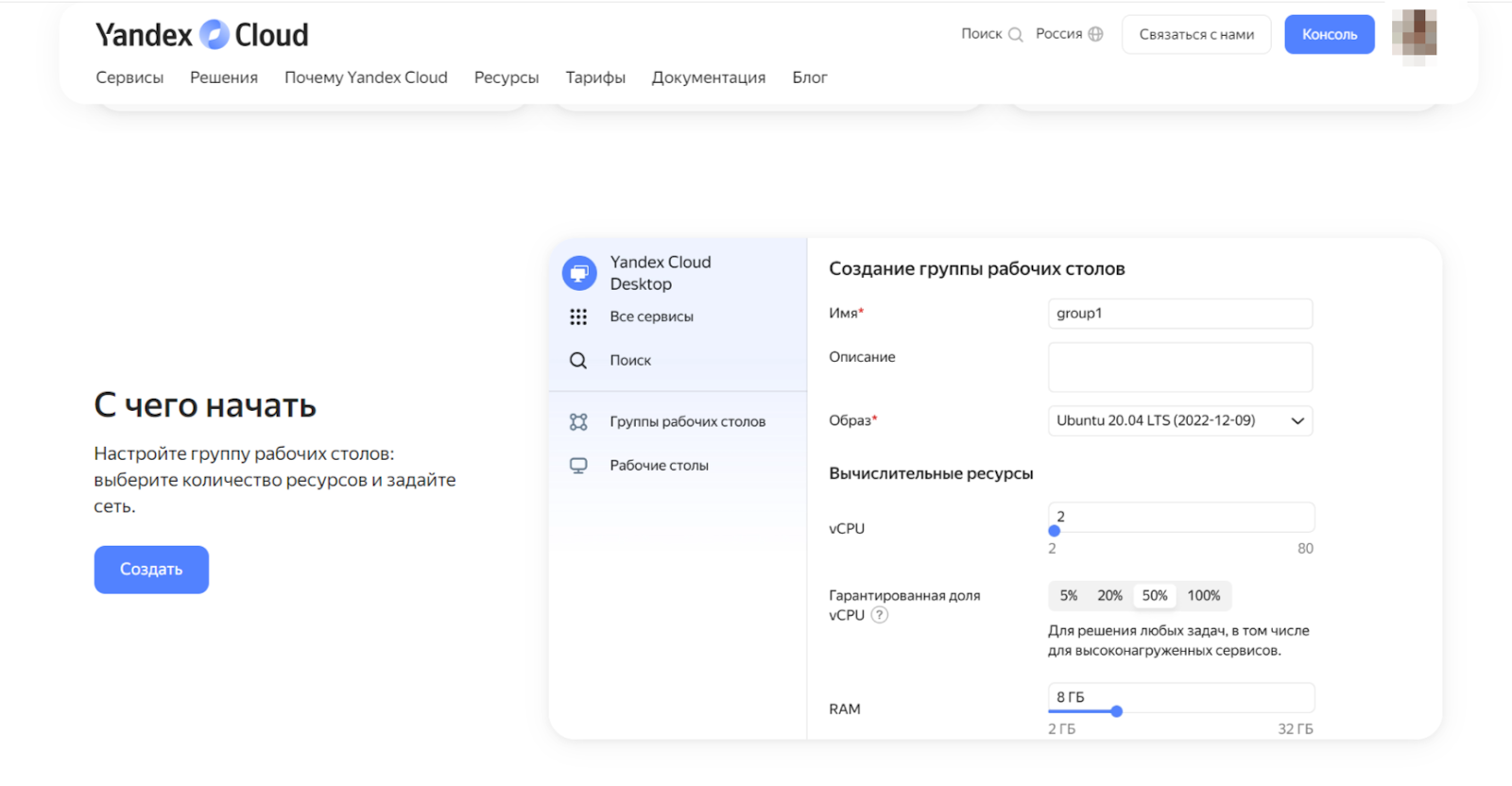Open the Сервисы menu
Image resolution: width=1512 pixels, height=786 pixels.
coord(129,77)
